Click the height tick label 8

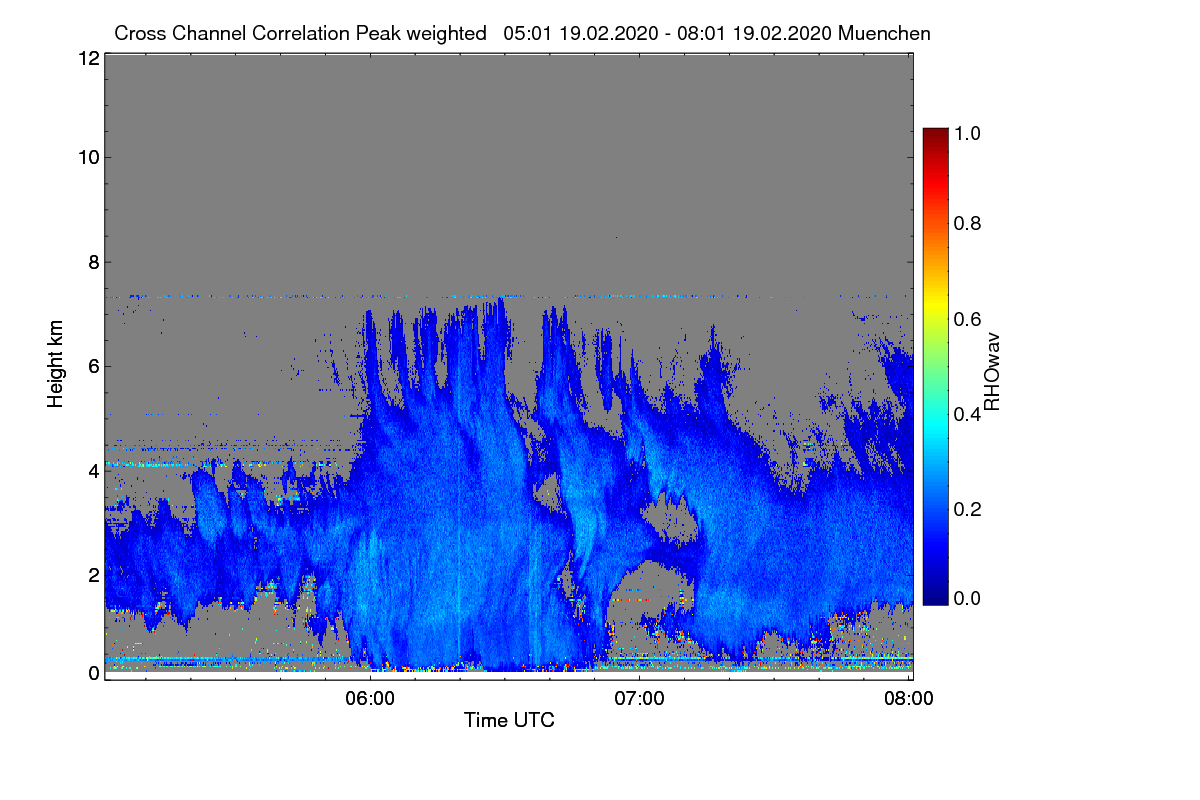point(93,263)
